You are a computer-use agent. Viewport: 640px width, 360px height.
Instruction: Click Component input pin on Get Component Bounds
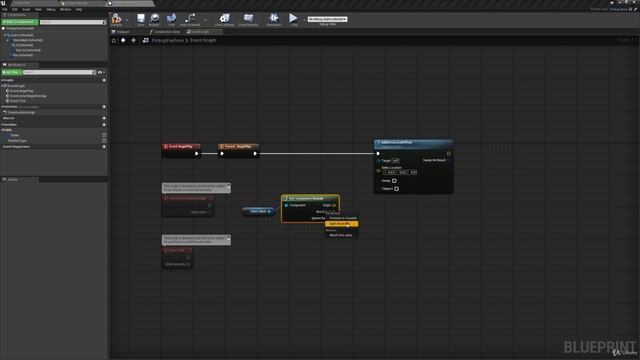click(286, 205)
